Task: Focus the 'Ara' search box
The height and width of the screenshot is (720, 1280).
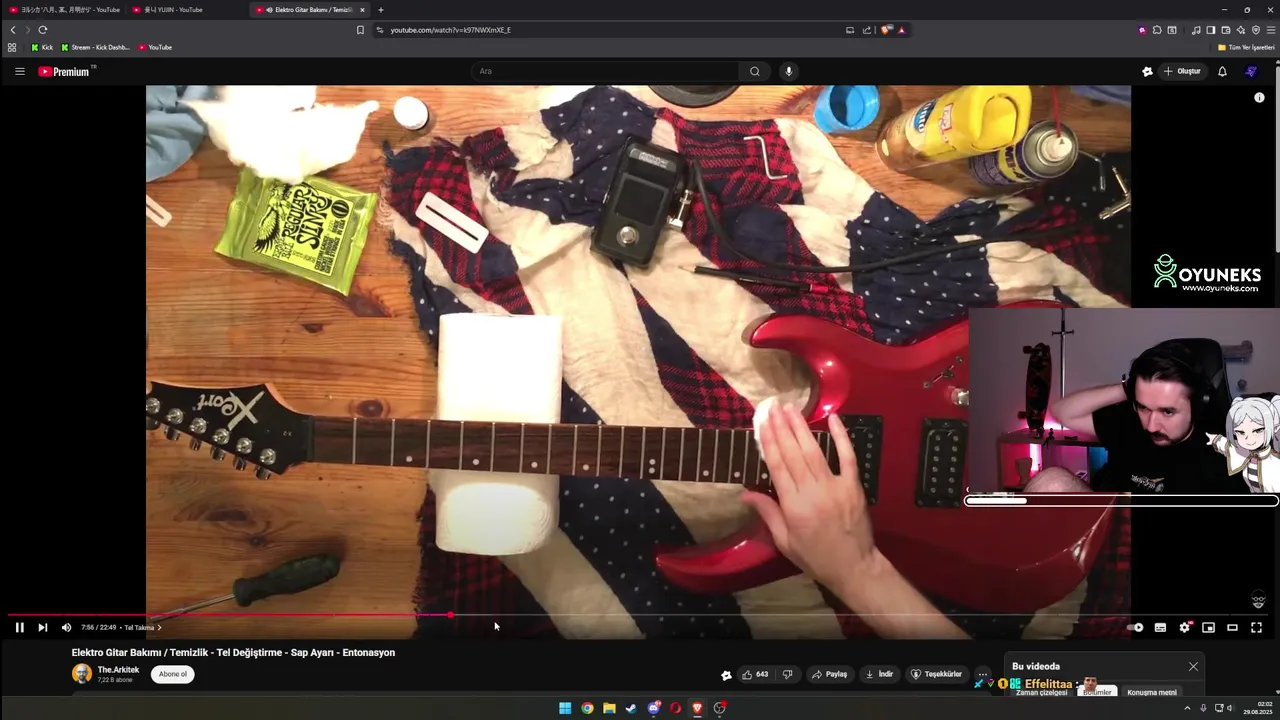Action: pyautogui.click(x=605, y=71)
